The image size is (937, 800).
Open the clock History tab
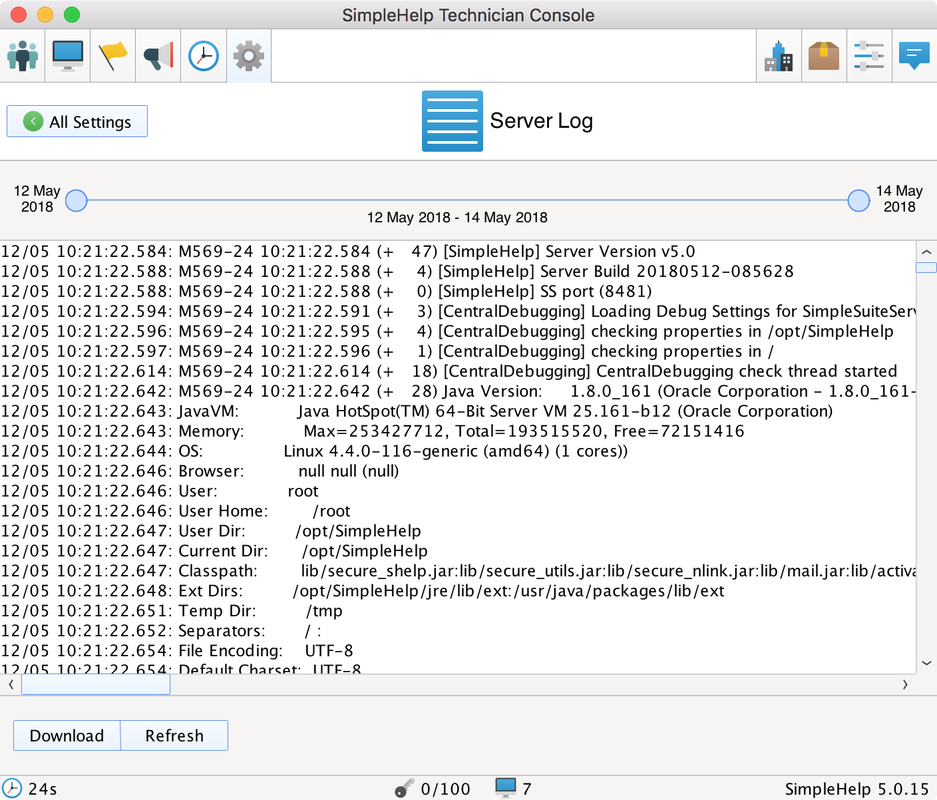(203, 56)
